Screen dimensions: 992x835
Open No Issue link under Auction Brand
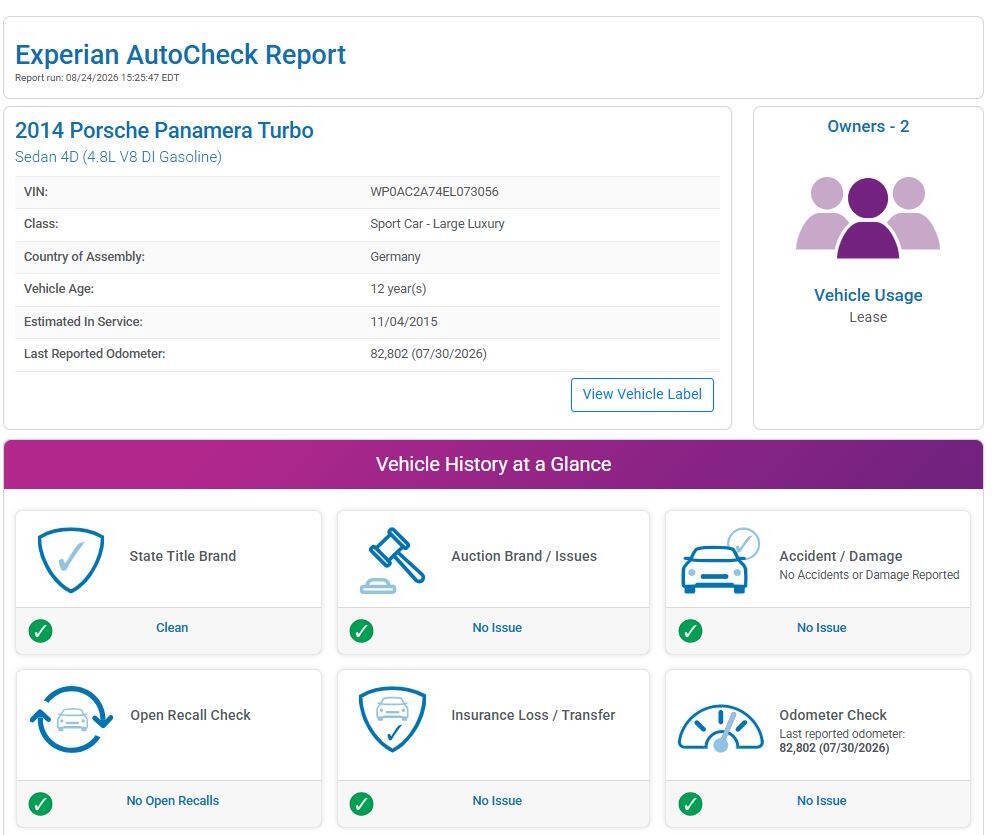[x=497, y=628]
